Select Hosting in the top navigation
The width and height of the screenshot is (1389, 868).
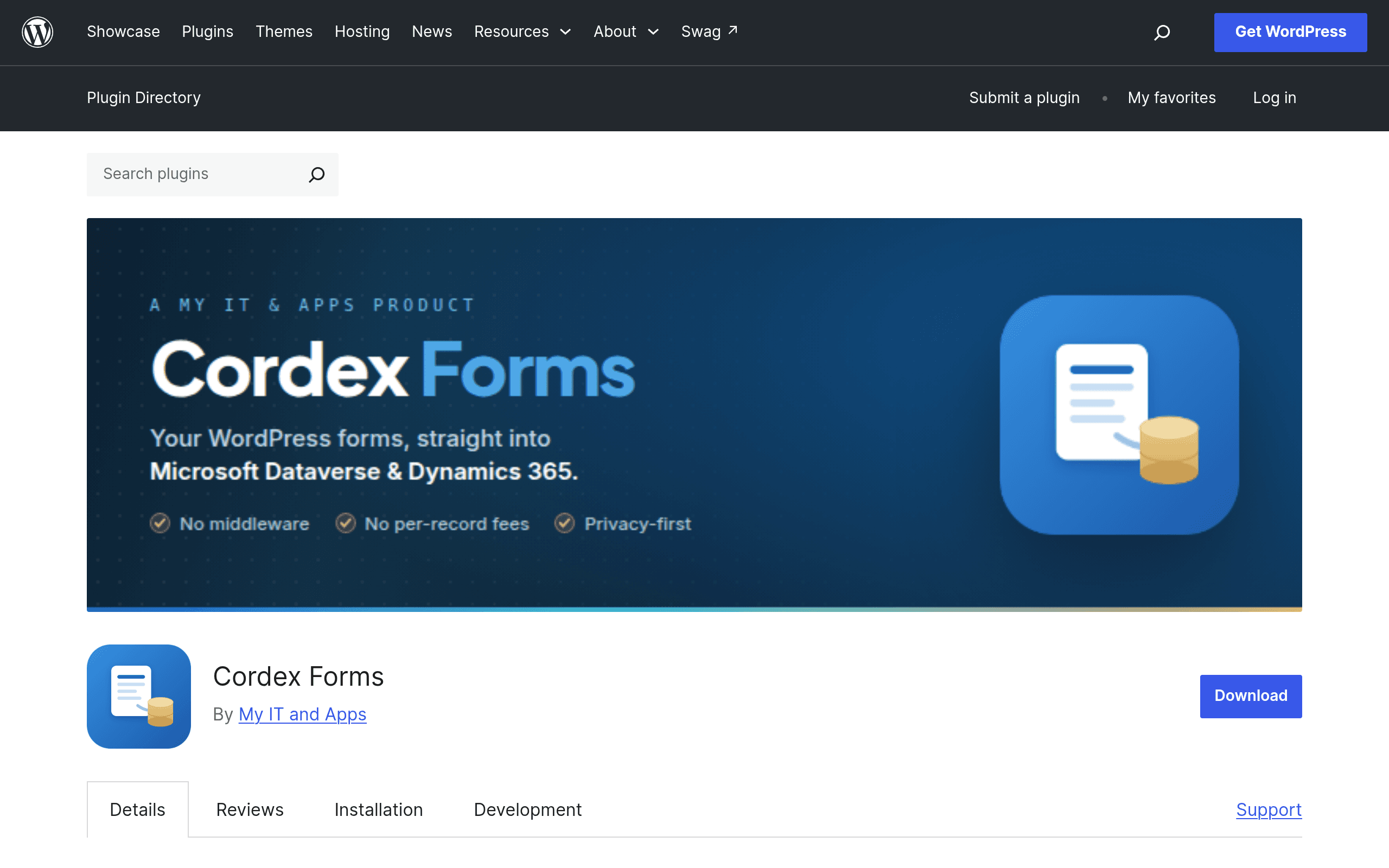[x=362, y=31]
